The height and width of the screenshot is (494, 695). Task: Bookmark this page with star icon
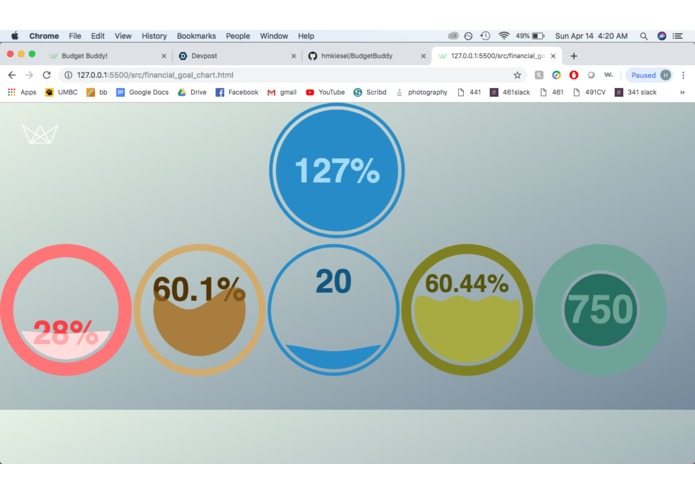pos(517,75)
